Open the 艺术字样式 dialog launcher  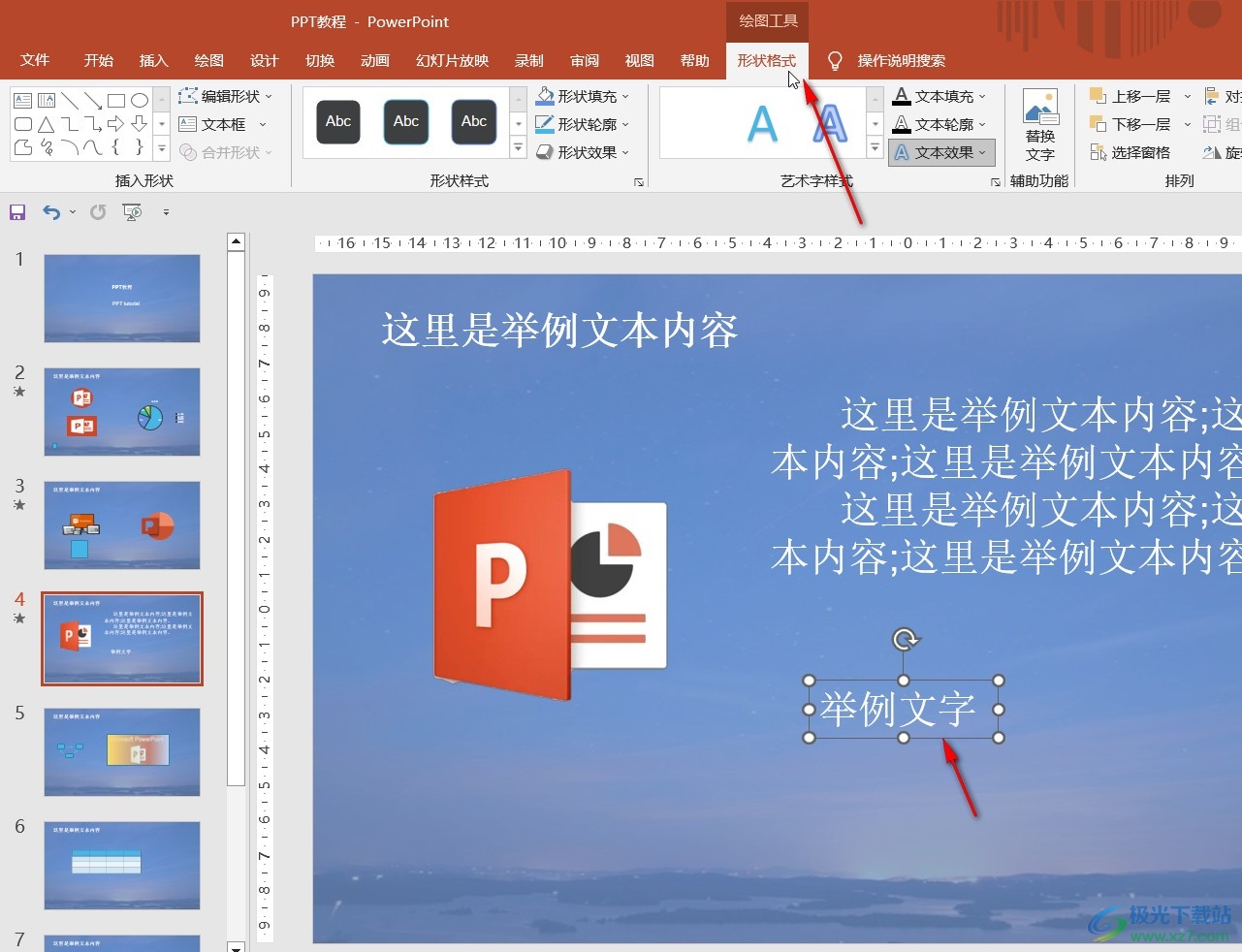click(996, 181)
